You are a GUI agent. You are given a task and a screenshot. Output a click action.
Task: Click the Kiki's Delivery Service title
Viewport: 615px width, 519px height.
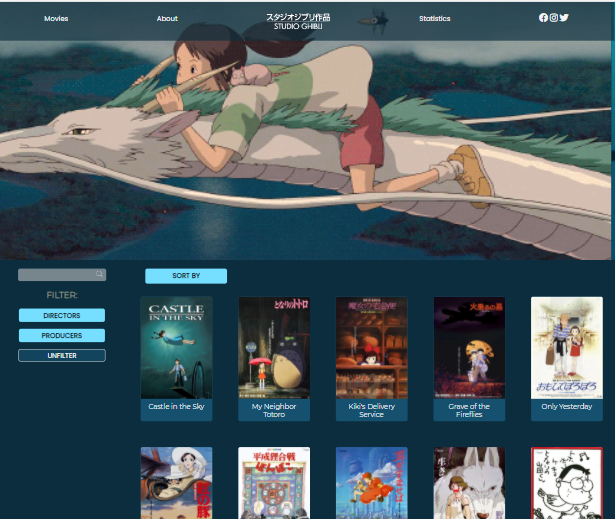point(372,410)
